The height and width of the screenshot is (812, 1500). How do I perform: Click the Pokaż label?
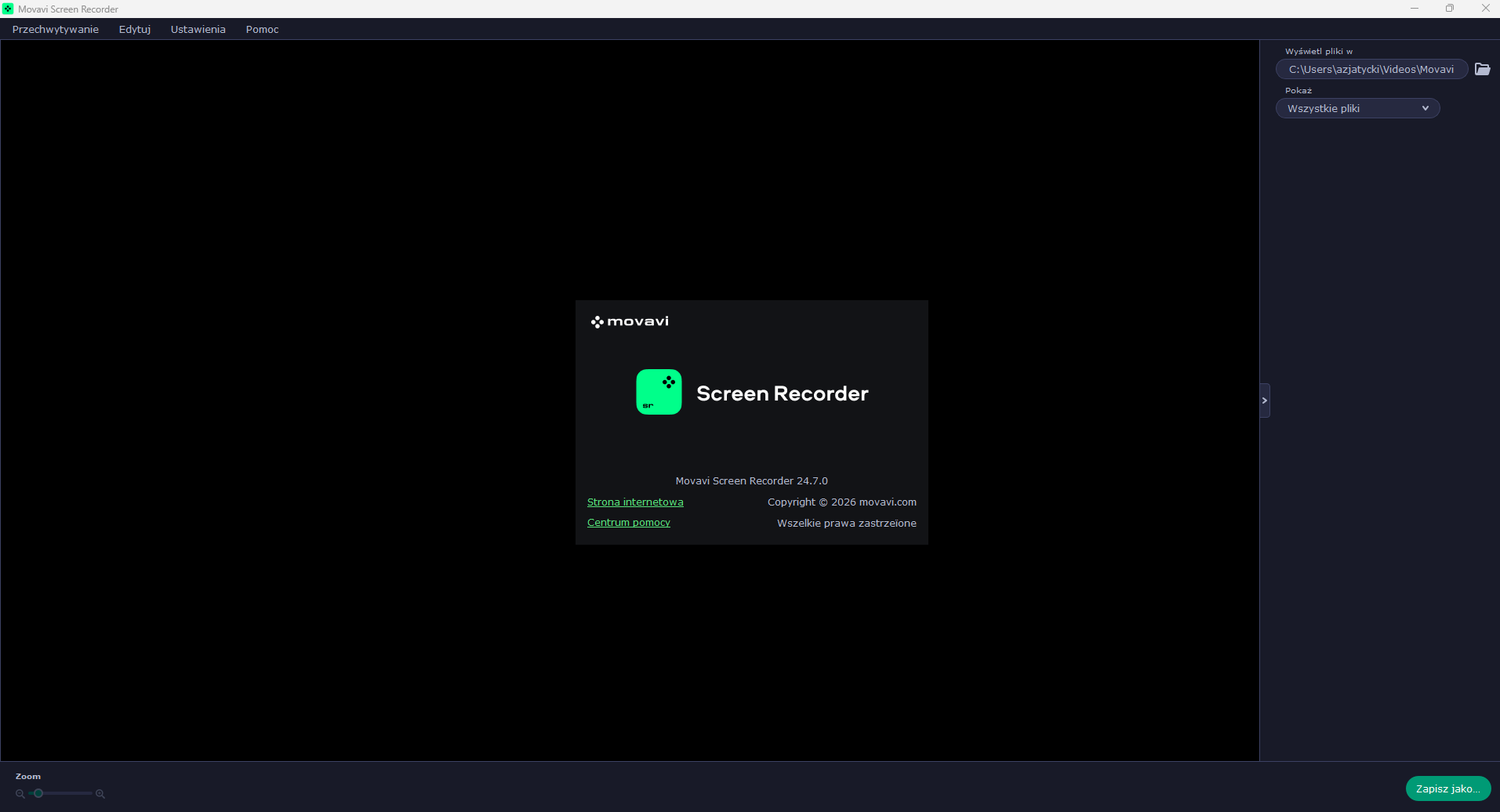1298,90
